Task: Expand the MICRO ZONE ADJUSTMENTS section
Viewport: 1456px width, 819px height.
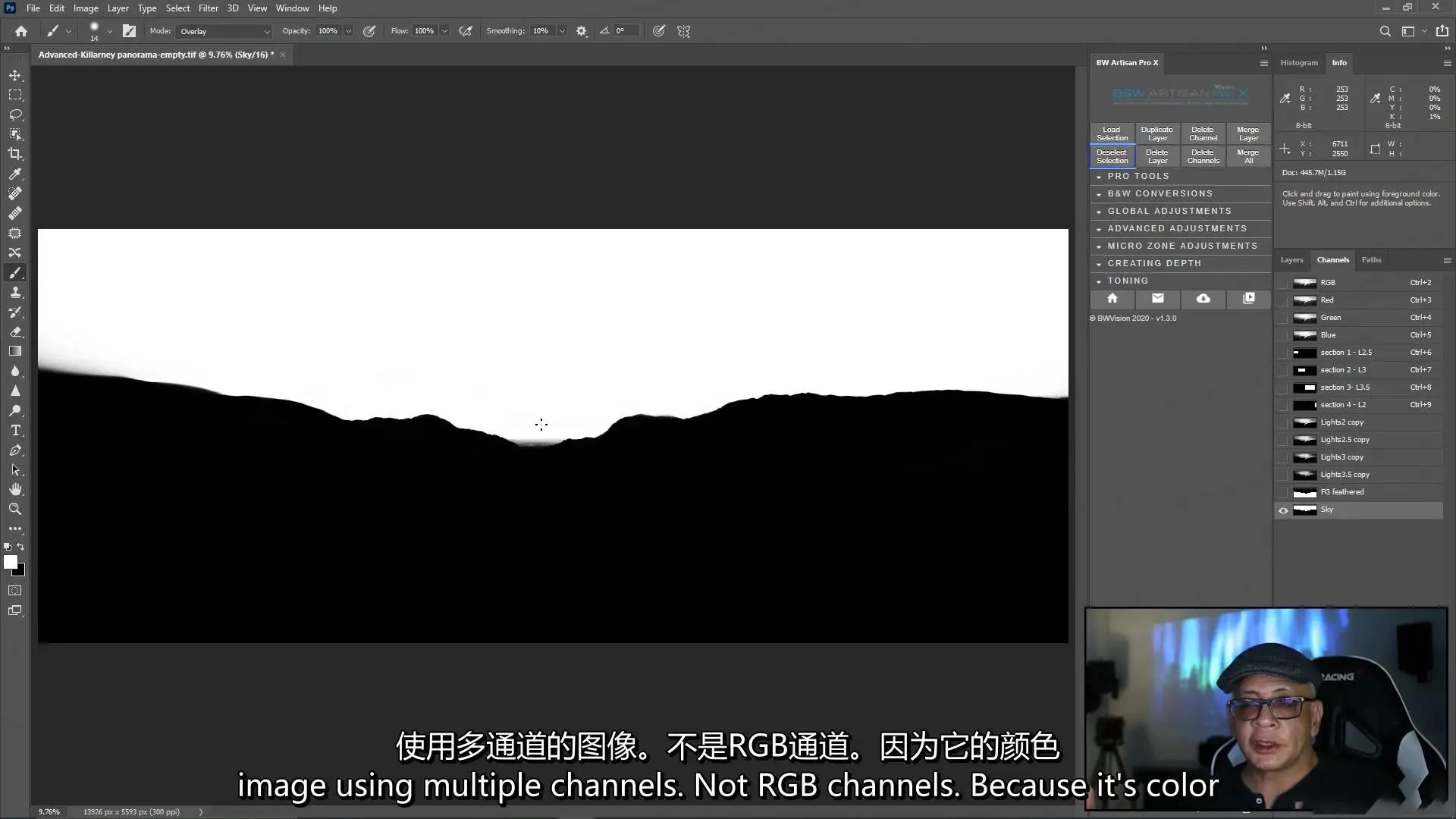Action: point(1180,246)
